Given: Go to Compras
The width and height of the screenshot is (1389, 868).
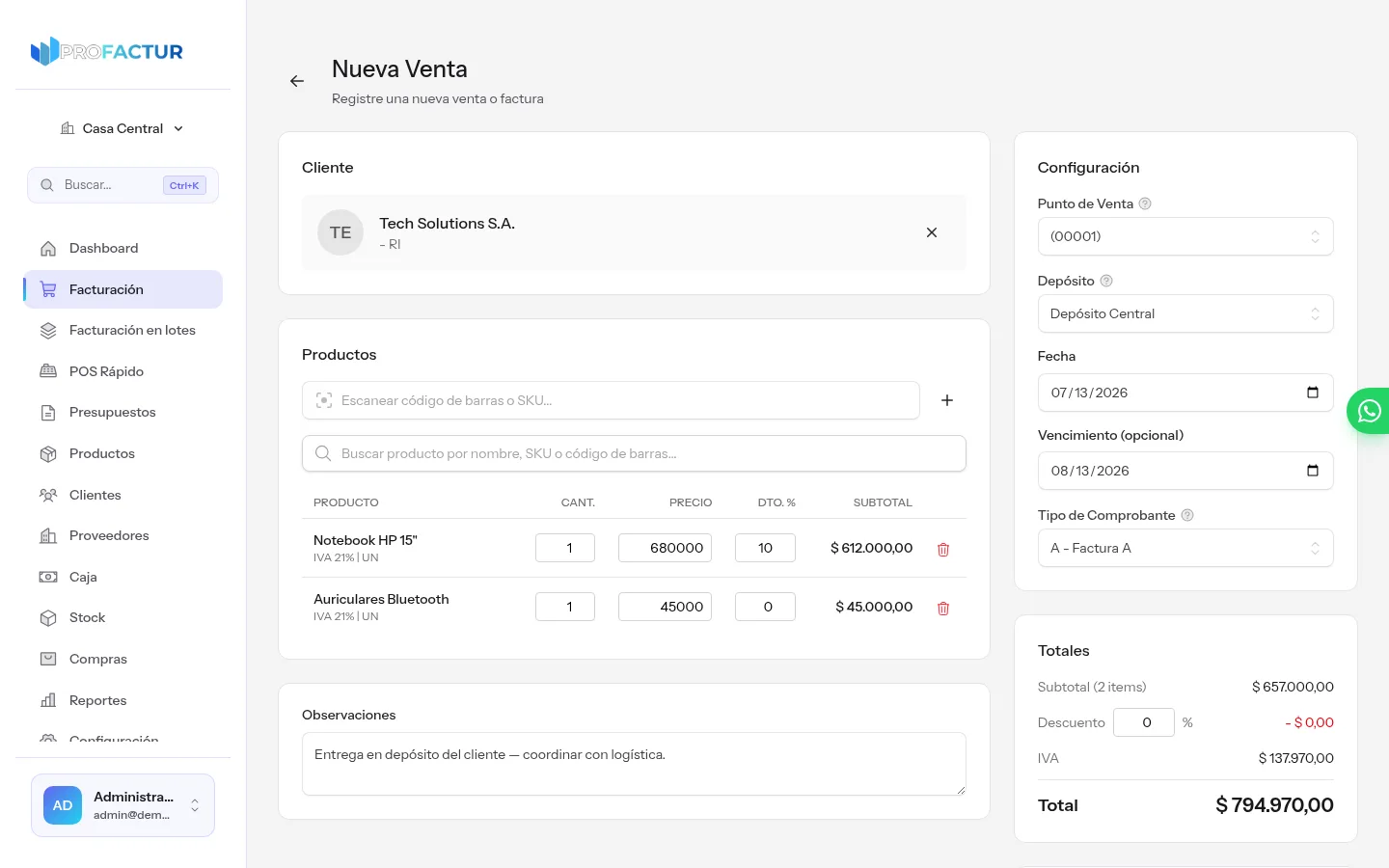Looking at the screenshot, I should [x=123, y=659].
